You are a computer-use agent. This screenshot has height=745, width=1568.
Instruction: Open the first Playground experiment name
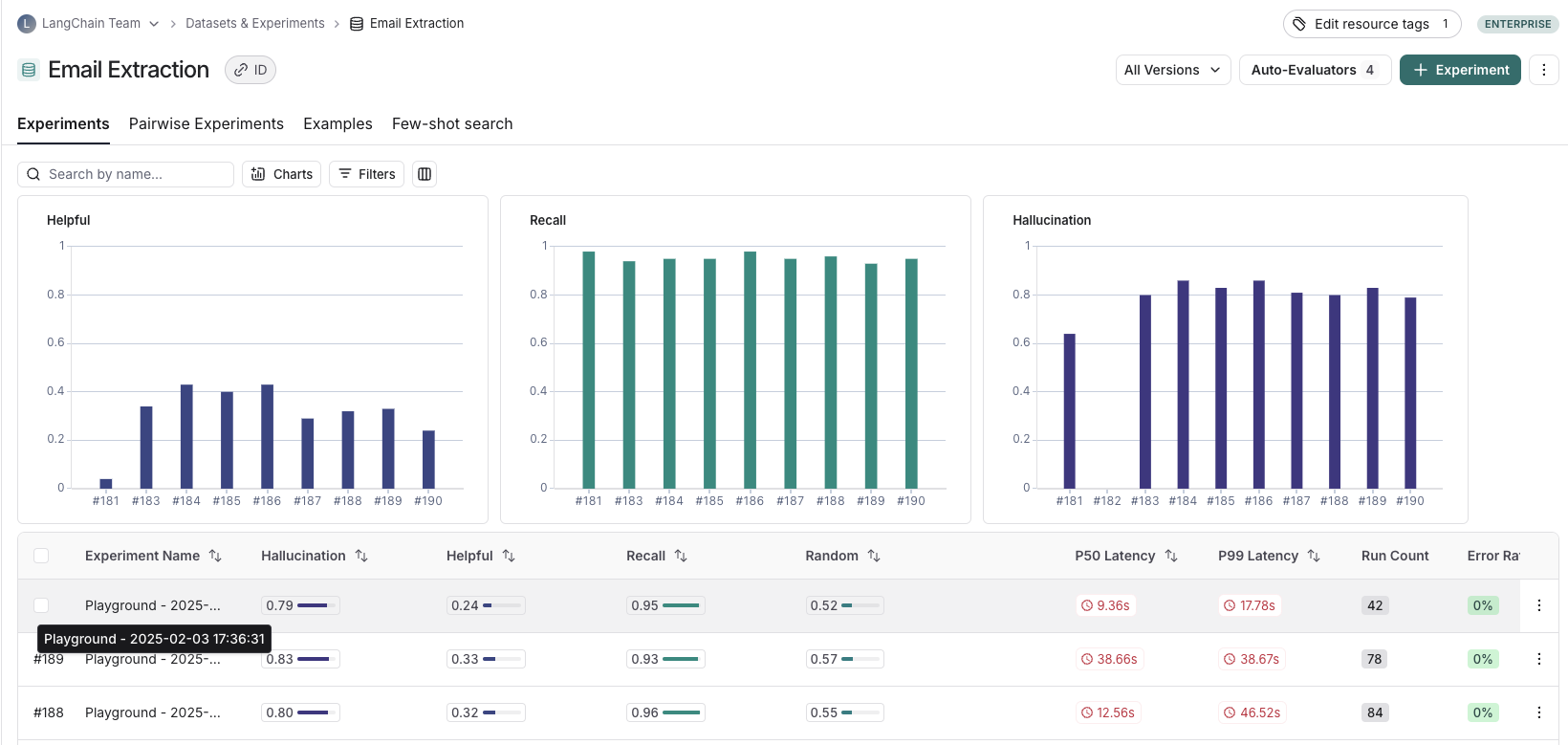pos(153,605)
